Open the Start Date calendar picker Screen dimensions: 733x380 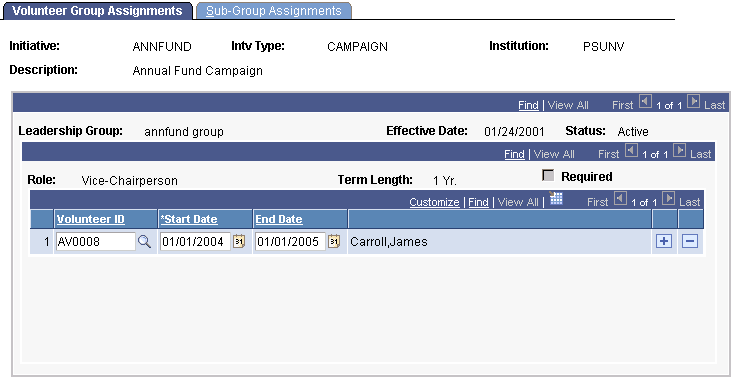239,242
